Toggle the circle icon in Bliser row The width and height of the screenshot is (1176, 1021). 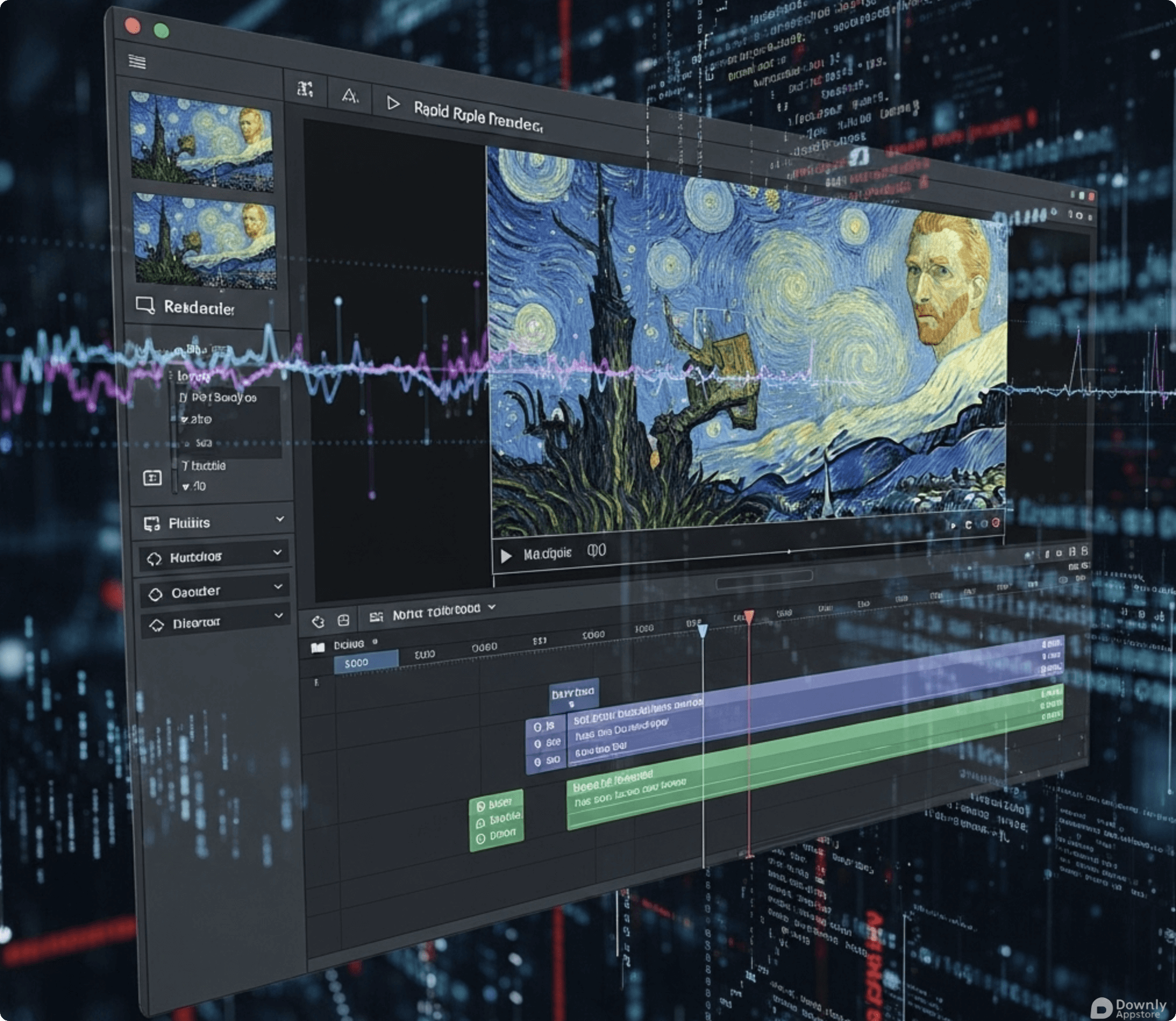click(480, 806)
